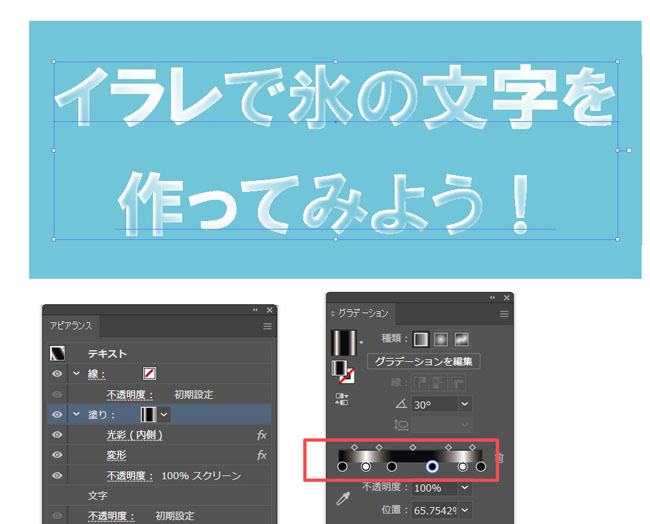This screenshot has width=650, height=524.
Task: Select the first black gradient stop
Action: (x=342, y=467)
